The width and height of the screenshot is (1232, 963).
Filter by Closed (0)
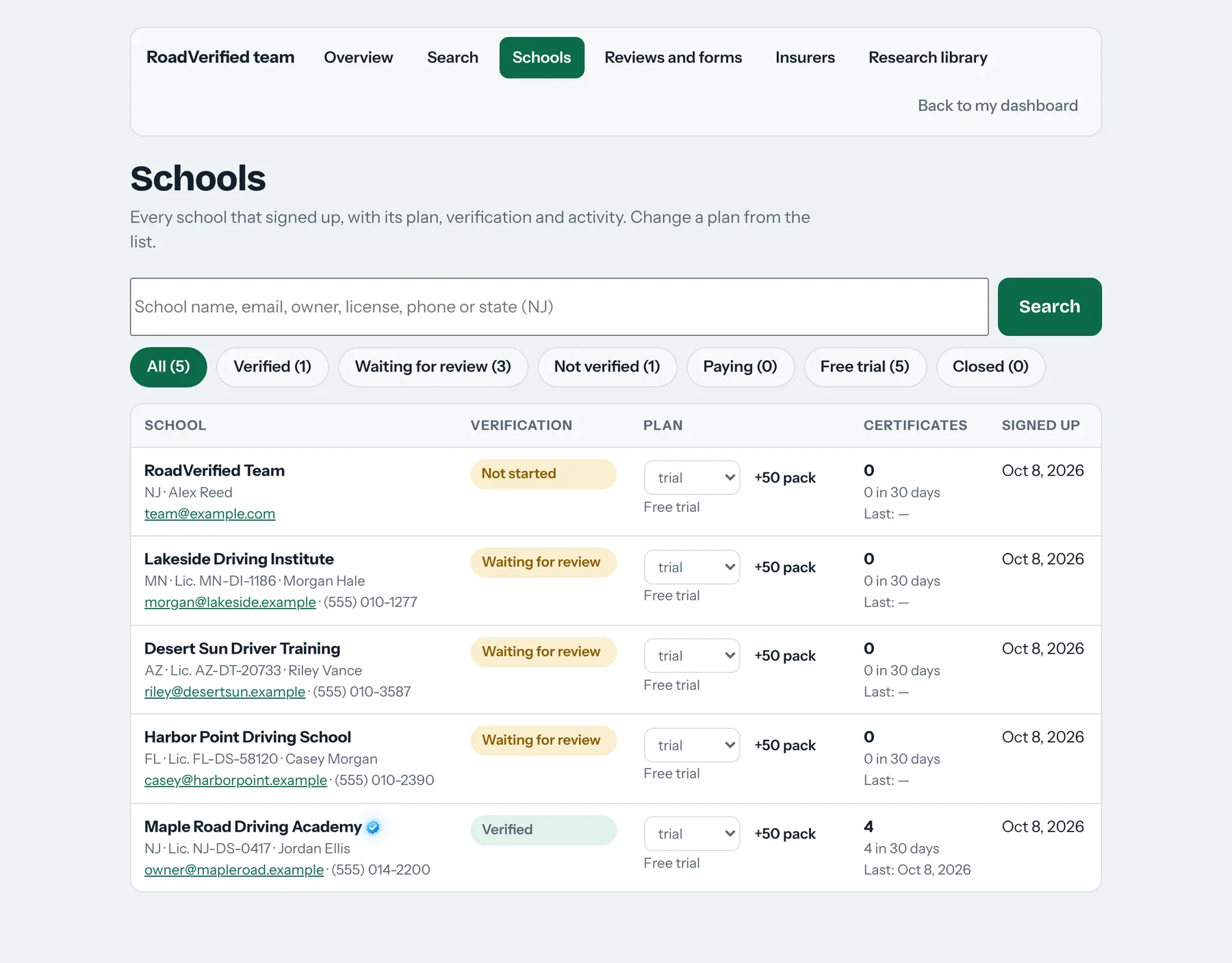pyautogui.click(x=990, y=367)
